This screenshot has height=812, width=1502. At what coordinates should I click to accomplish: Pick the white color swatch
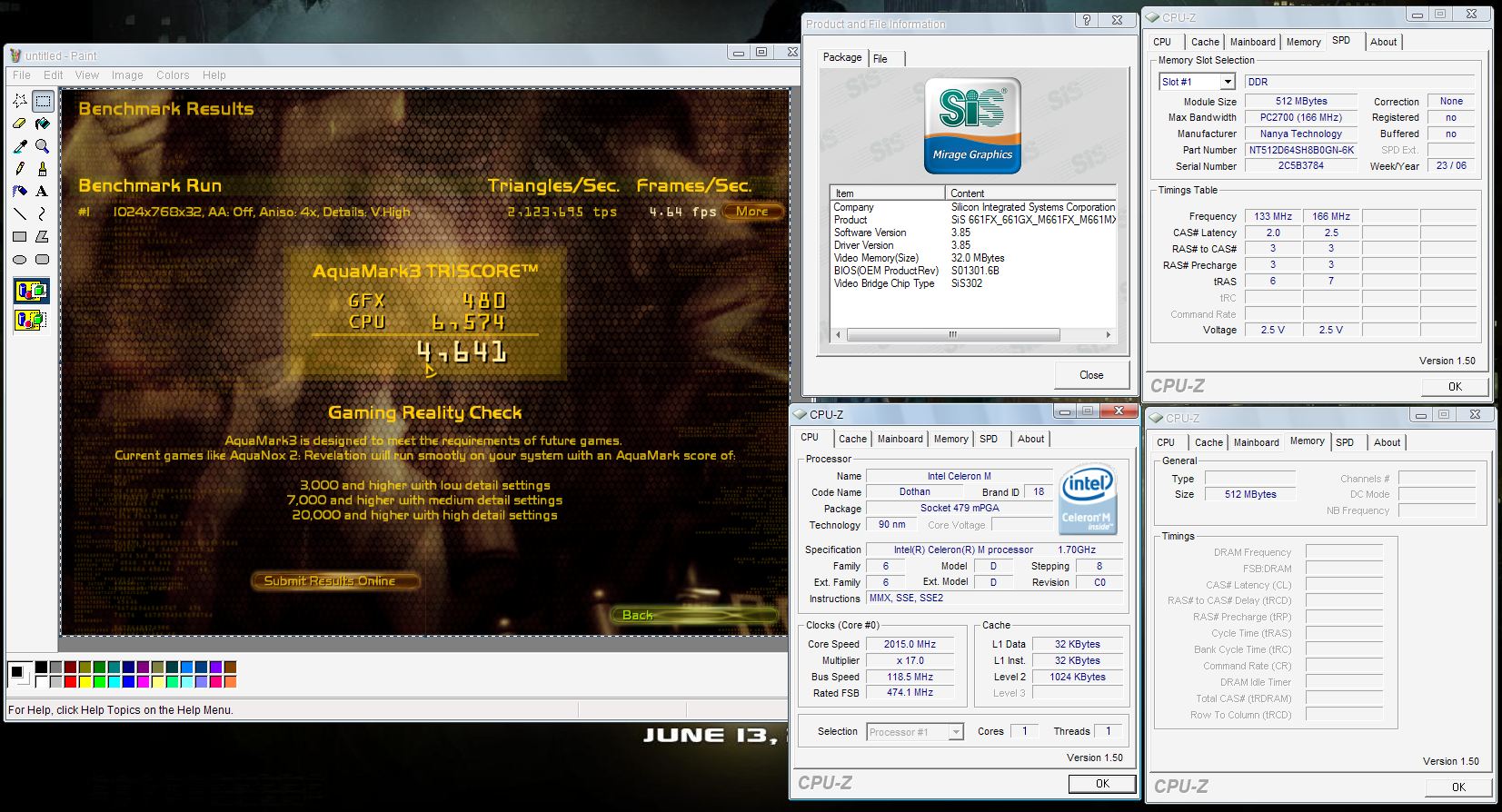pyautogui.click(x=41, y=681)
